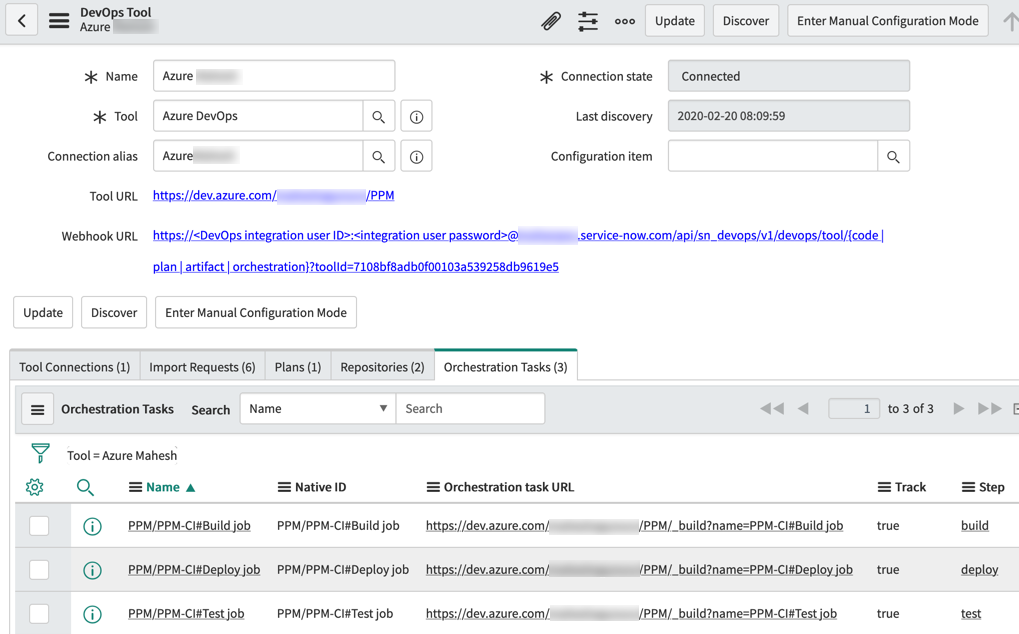Open Track column options menu
Image resolution: width=1019 pixels, height=634 pixels.
point(884,487)
